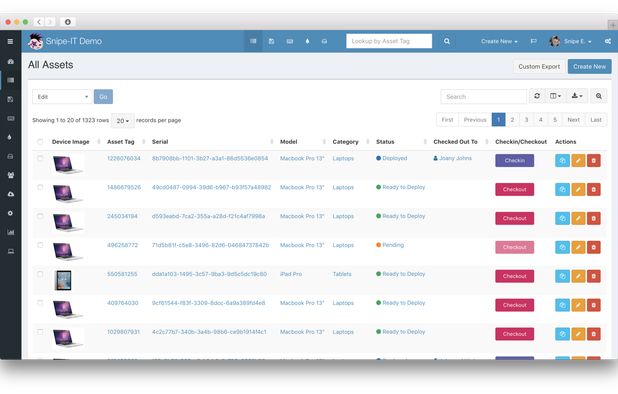Click the browser back arrow
Screen dimensions: 618x394
tap(39, 22)
